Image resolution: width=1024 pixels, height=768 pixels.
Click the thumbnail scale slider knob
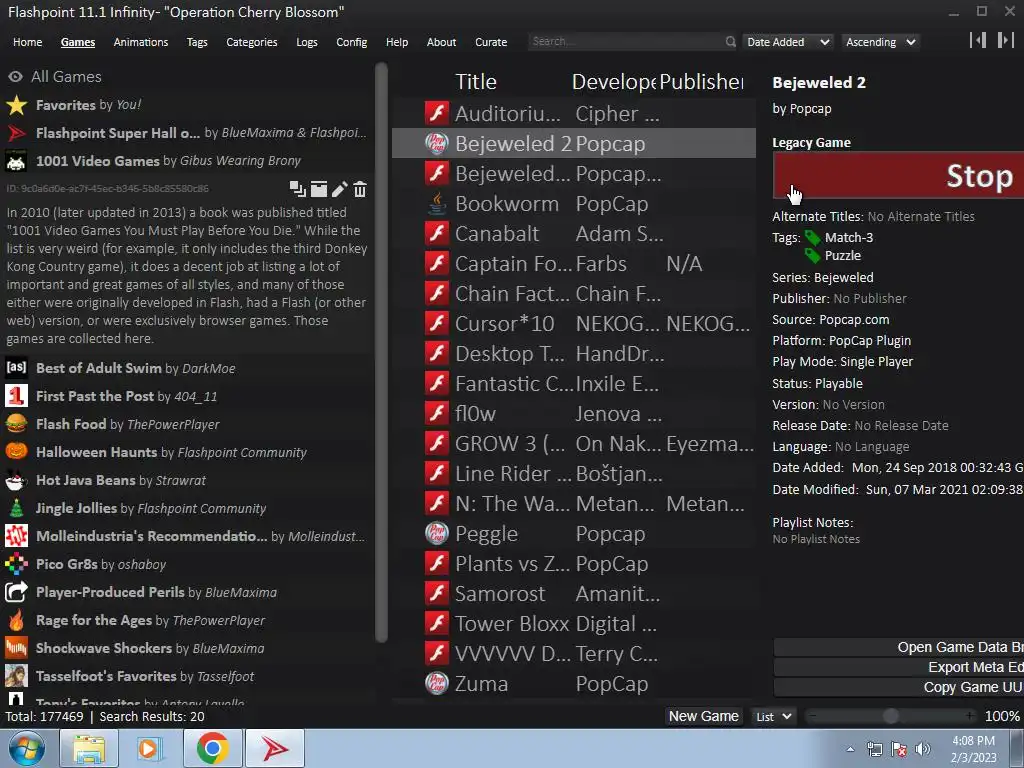pyautogui.click(x=890, y=716)
